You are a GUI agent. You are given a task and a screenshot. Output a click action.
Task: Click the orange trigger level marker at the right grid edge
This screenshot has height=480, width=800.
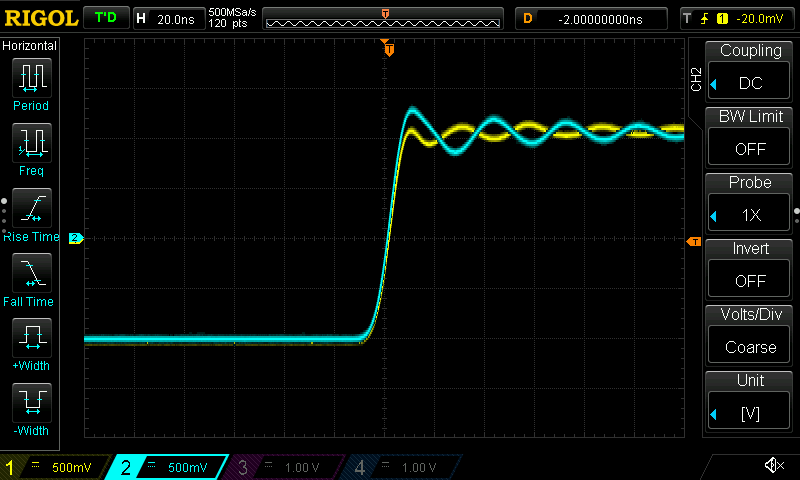click(694, 241)
